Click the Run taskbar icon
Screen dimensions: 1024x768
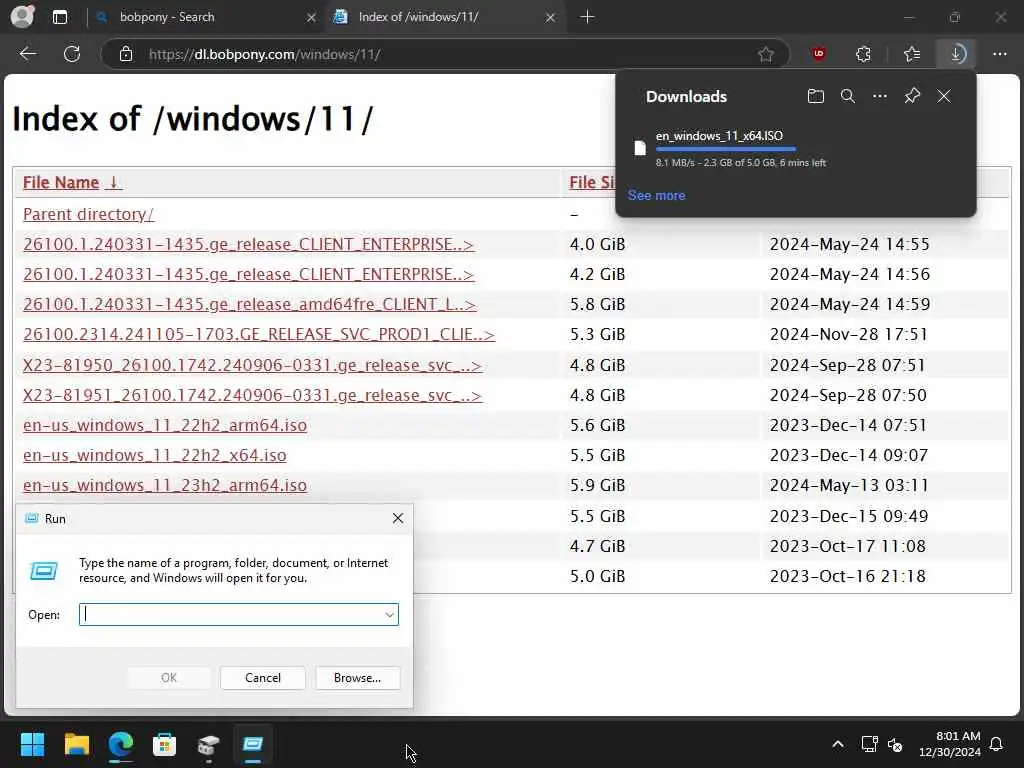[253, 744]
